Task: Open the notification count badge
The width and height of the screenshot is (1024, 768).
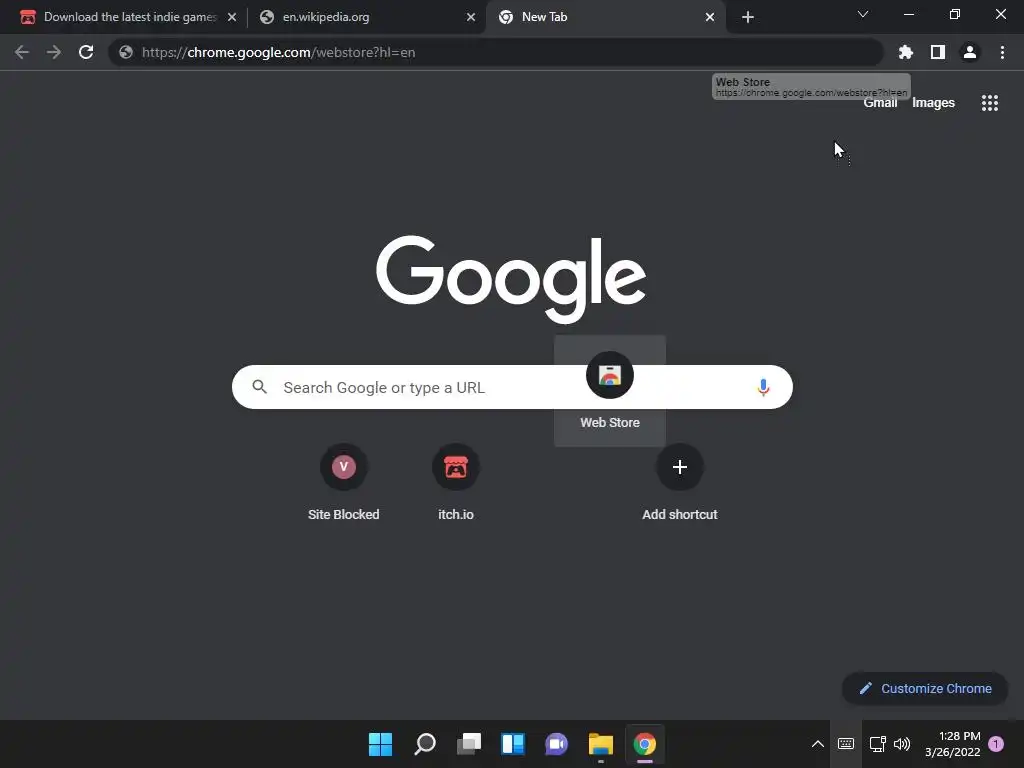Action: pos(996,744)
